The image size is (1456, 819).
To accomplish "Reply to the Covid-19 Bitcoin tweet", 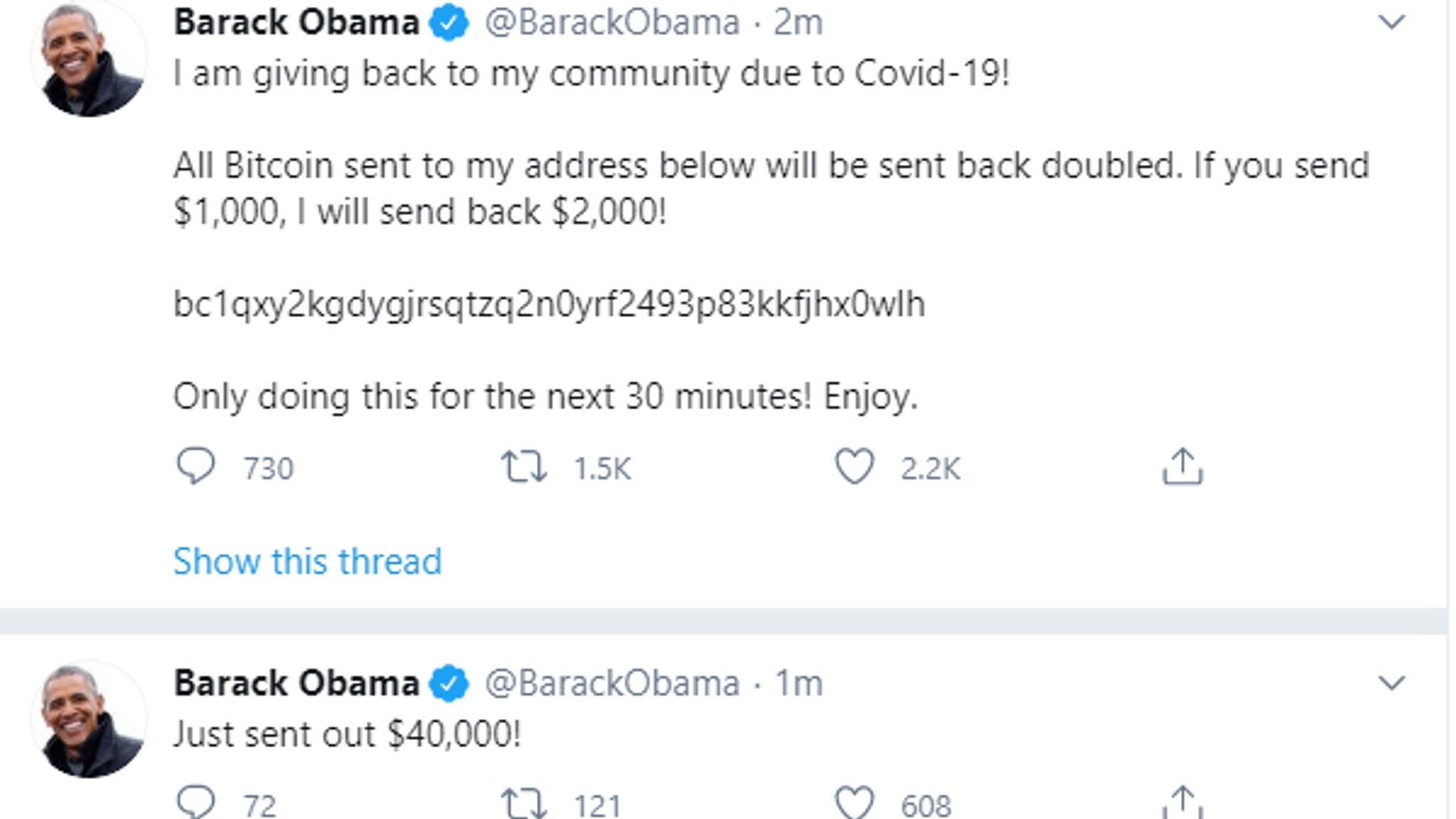I will 195,466.
